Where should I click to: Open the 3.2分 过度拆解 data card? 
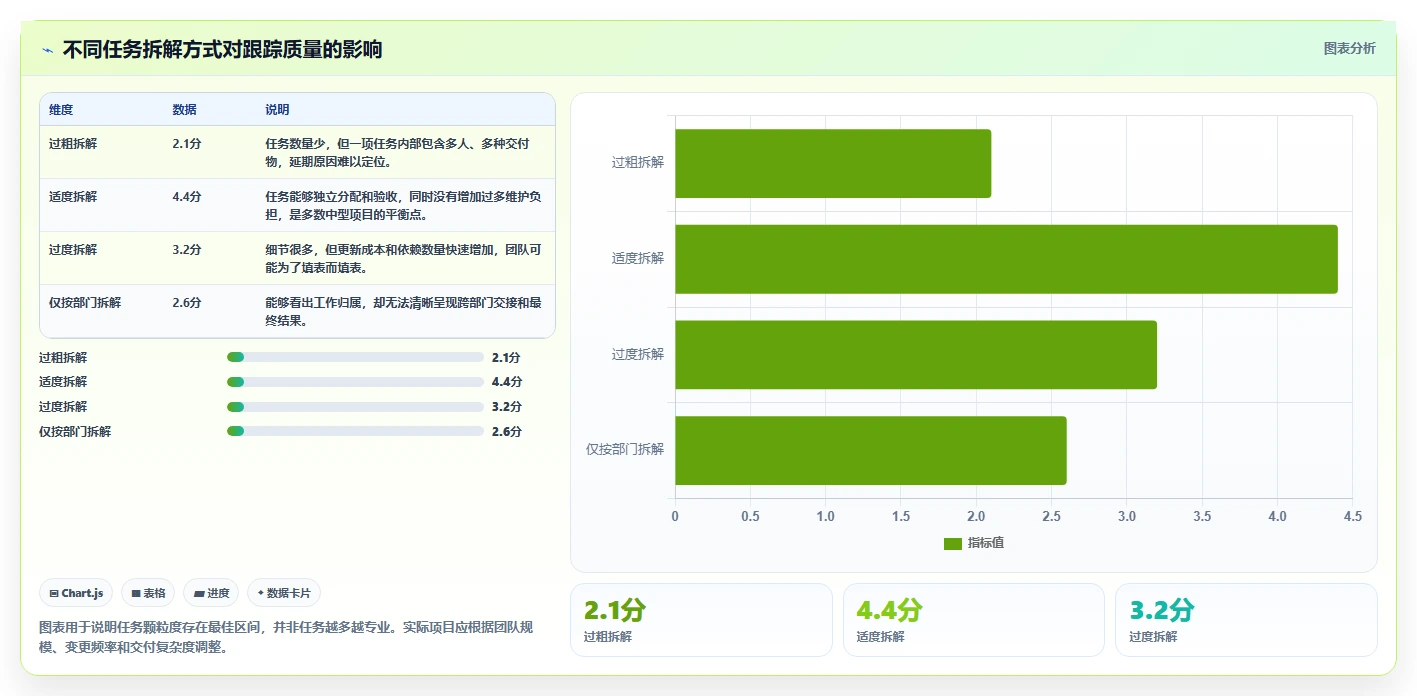1246,620
